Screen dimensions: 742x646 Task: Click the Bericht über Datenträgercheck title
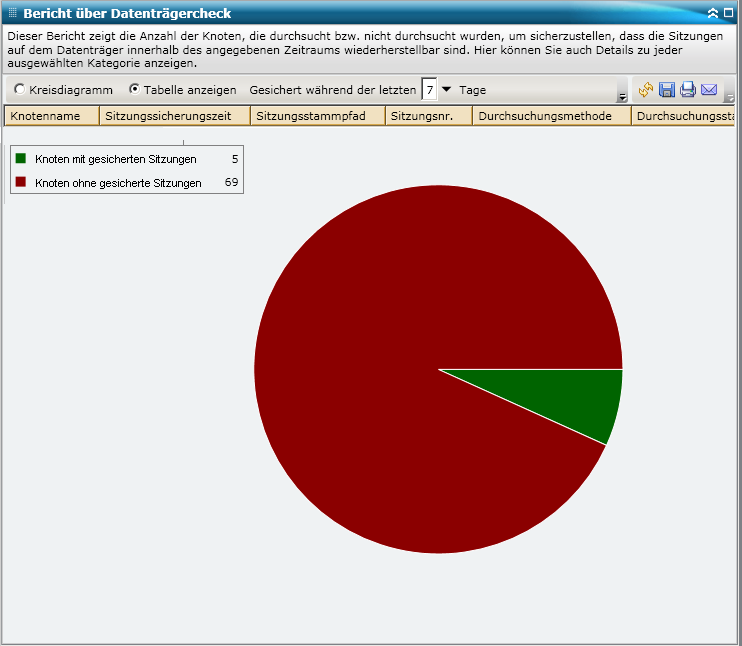[x=127, y=13]
